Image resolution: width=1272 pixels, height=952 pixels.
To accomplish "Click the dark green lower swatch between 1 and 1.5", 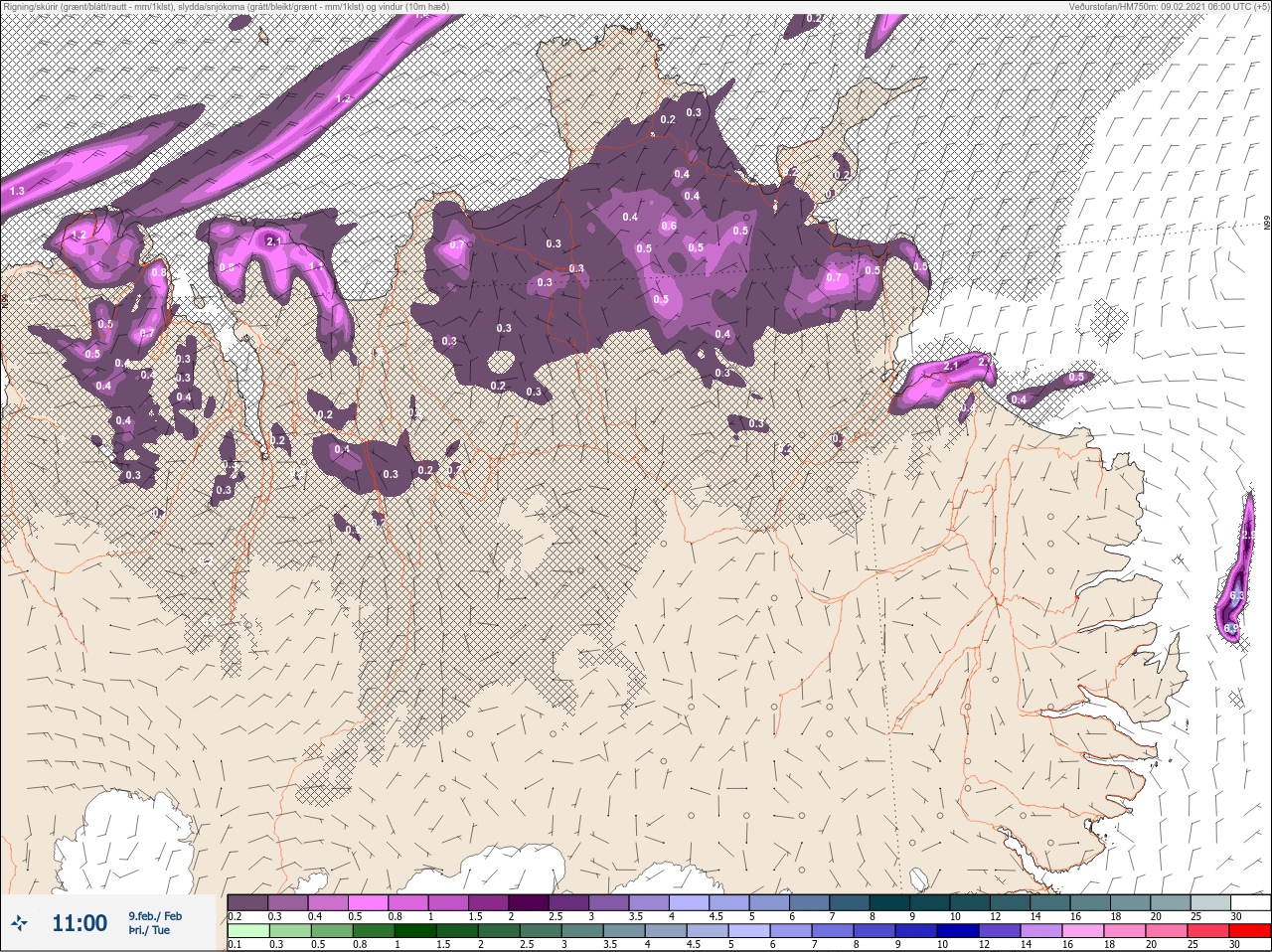I will [x=417, y=931].
